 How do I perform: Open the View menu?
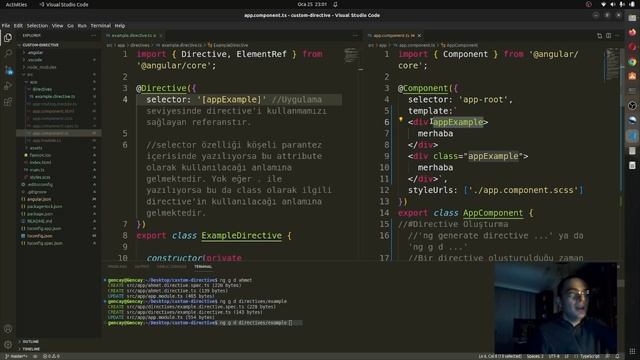coord(57,25)
